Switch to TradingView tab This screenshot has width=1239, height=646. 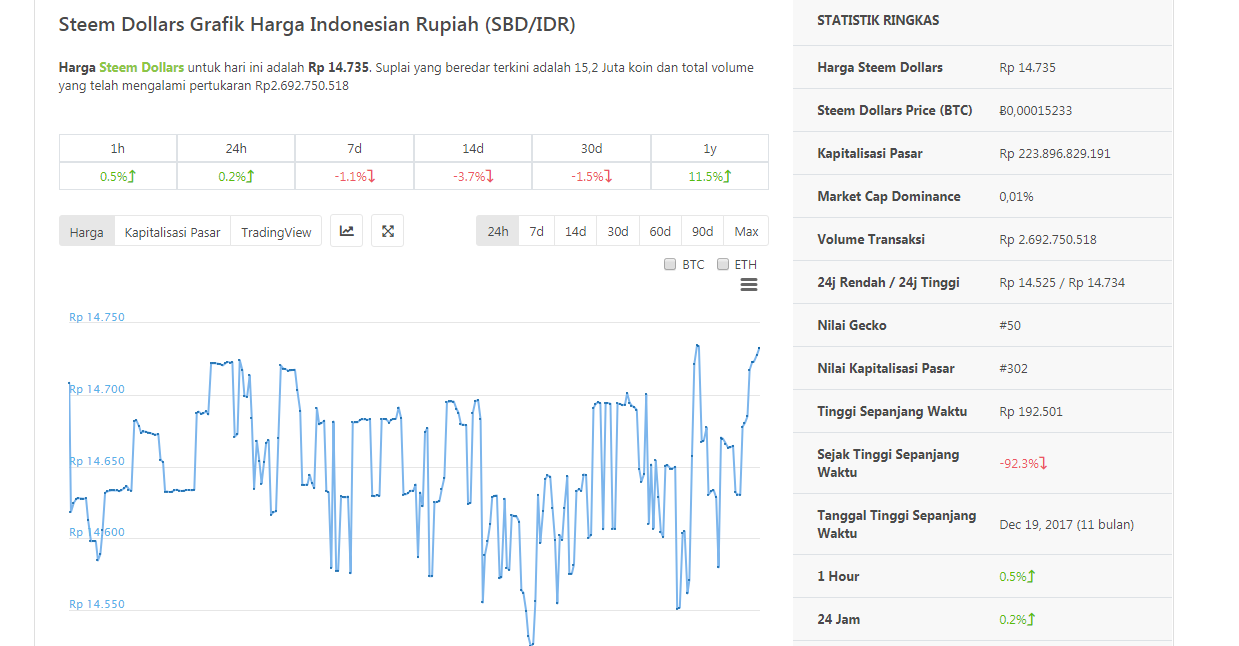click(276, 232)
